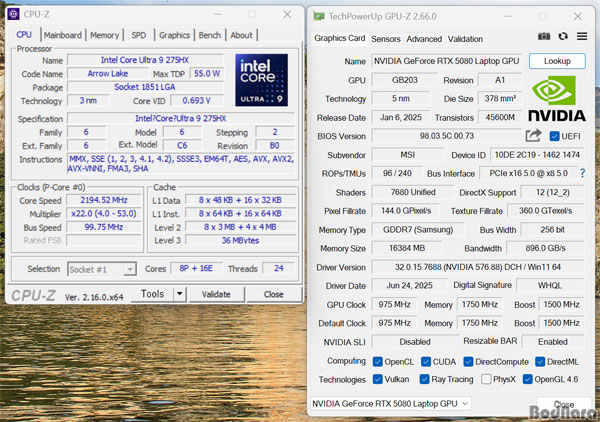This screenshot has height=422, width=600.
Task: Open the About tab in CPU-Z
Action: (x=241, y=35)
